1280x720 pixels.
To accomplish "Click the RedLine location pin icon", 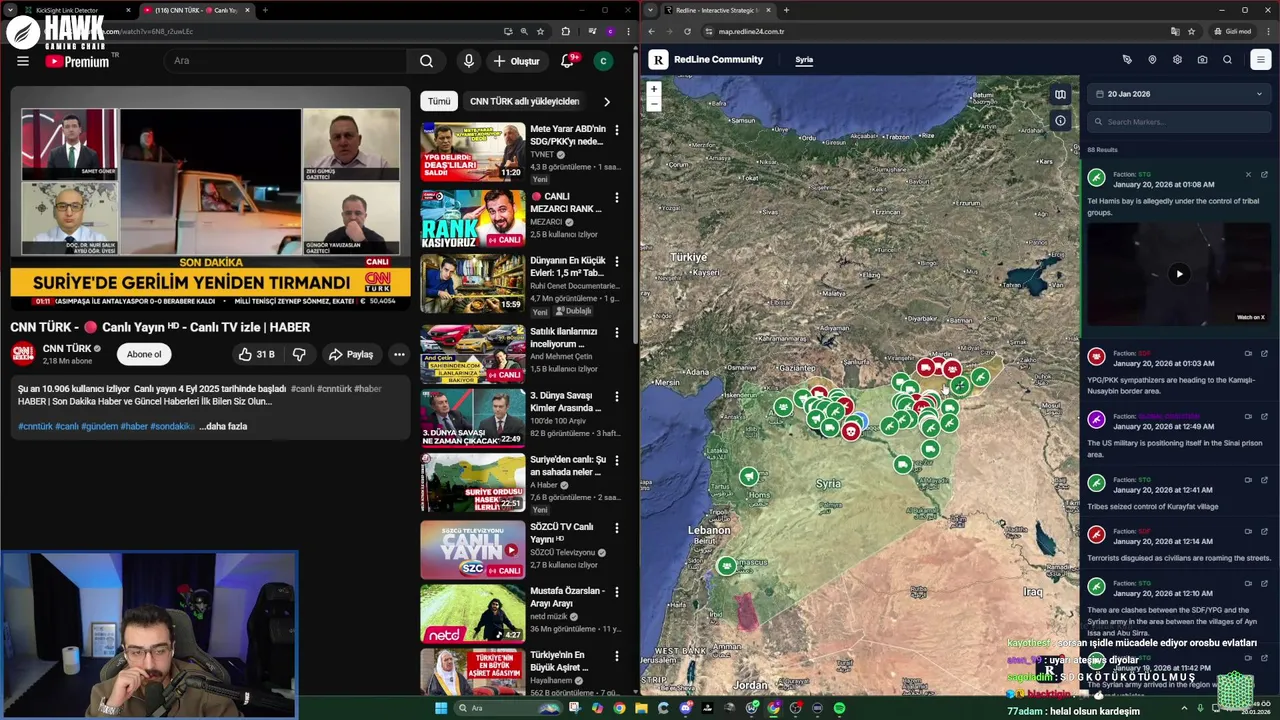I will click(1152, 60).
